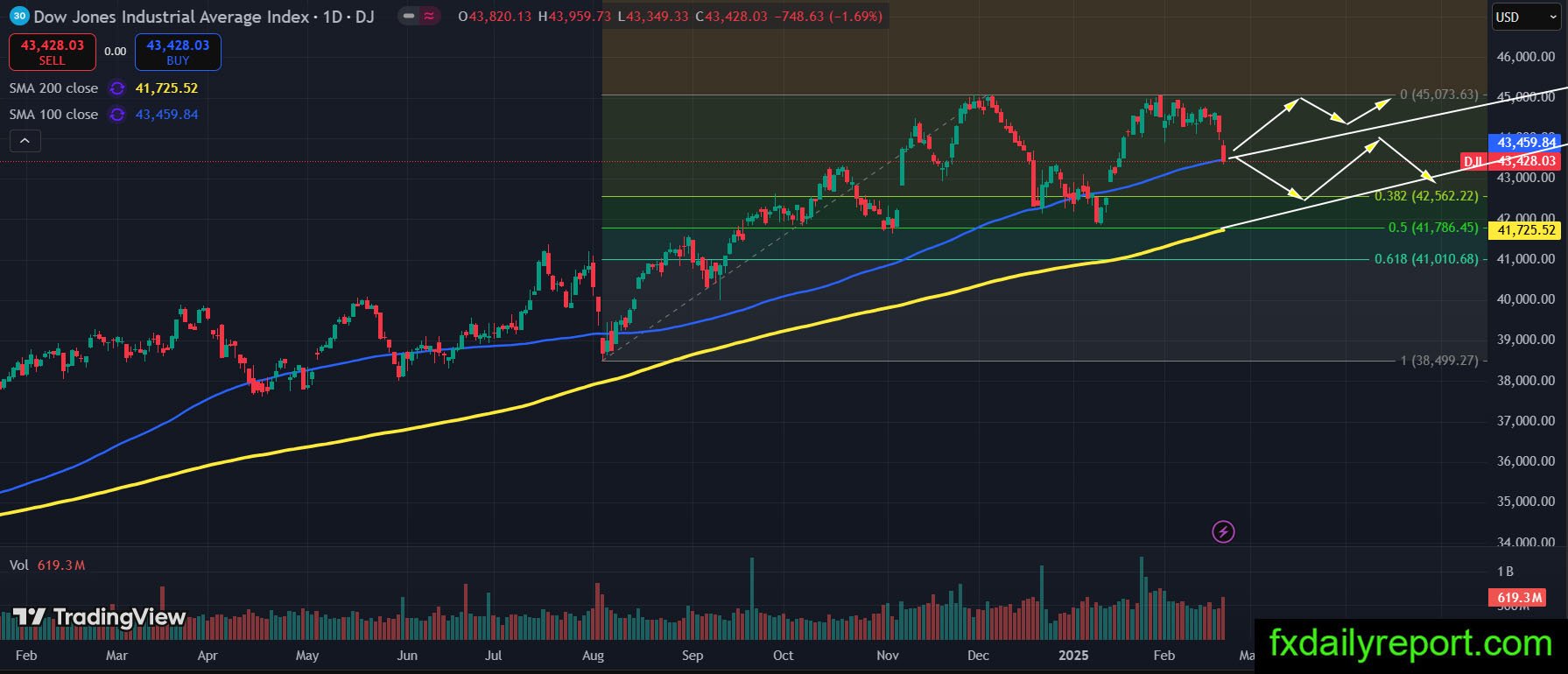The width and height of the screenshot is (1568, 674).
Task: Click the Vol indicator label
Action: (x=19, y=565)
